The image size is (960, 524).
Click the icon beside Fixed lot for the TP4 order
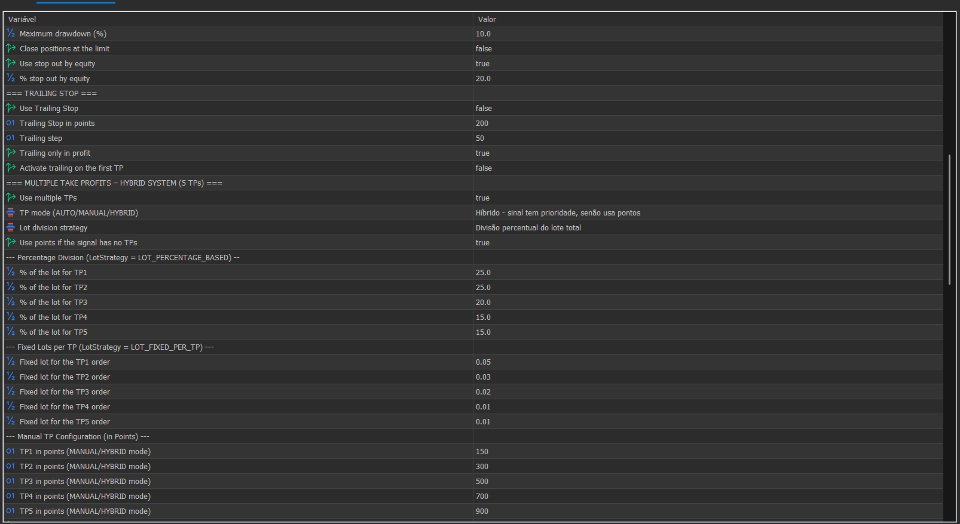pos(10,406)
